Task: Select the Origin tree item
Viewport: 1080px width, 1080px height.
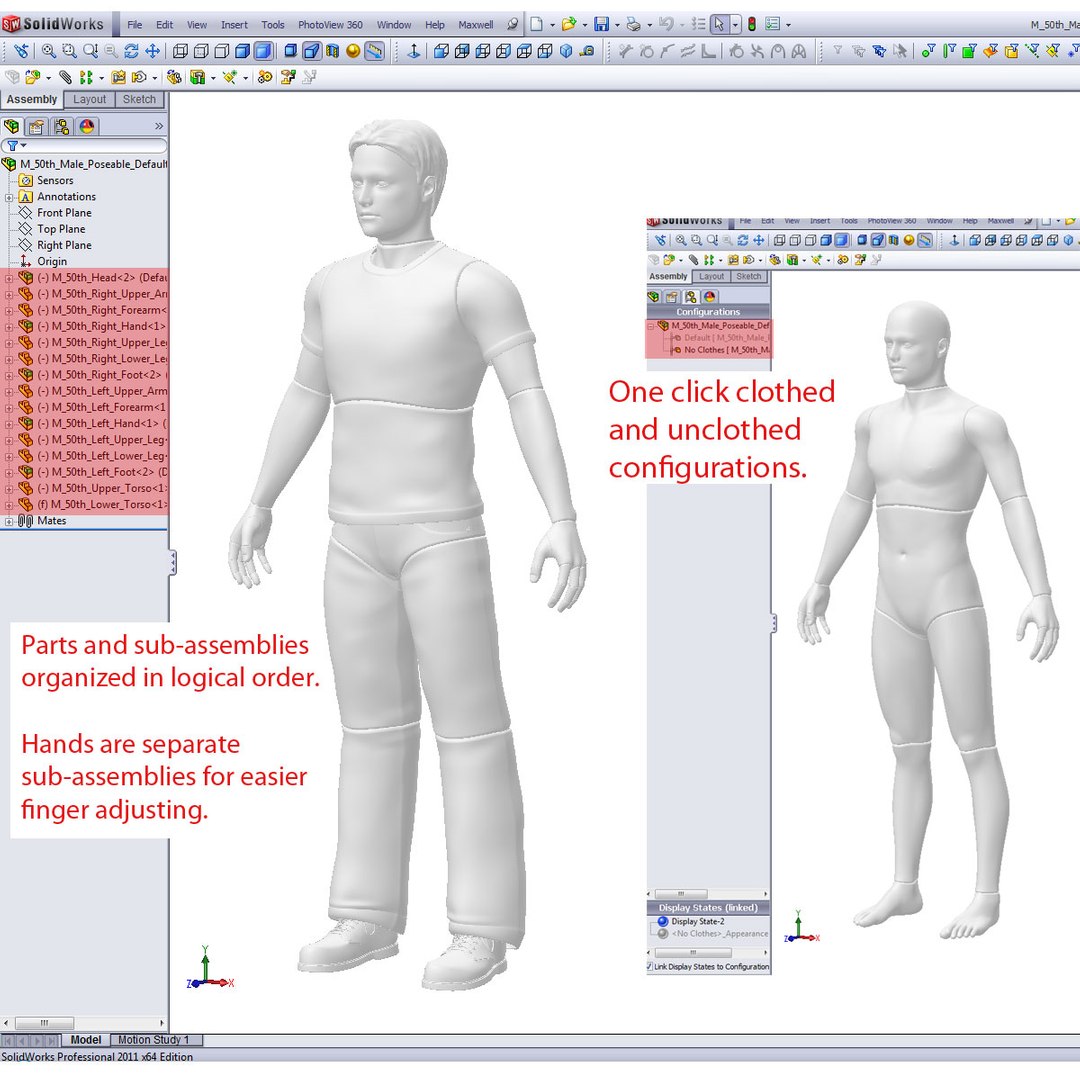Action: coord(43,262)
